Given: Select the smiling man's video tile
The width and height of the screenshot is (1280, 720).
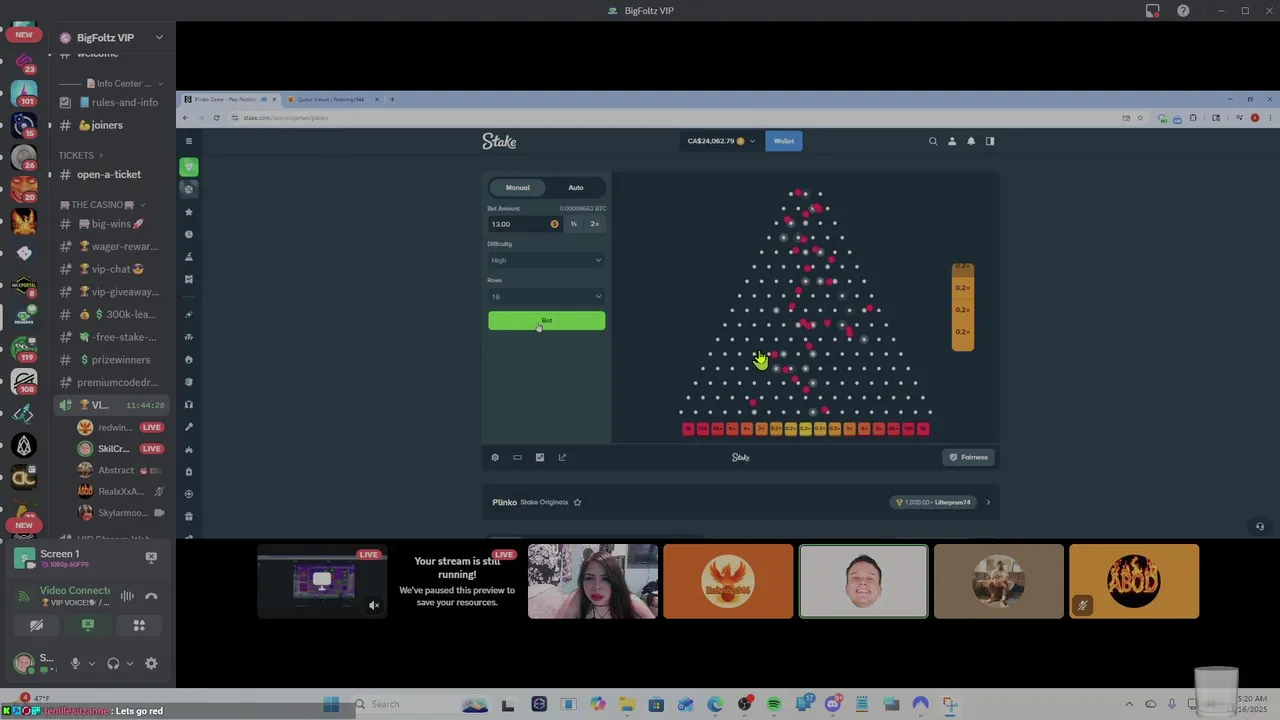Looking at the screenshot, I should coord(864,581).
